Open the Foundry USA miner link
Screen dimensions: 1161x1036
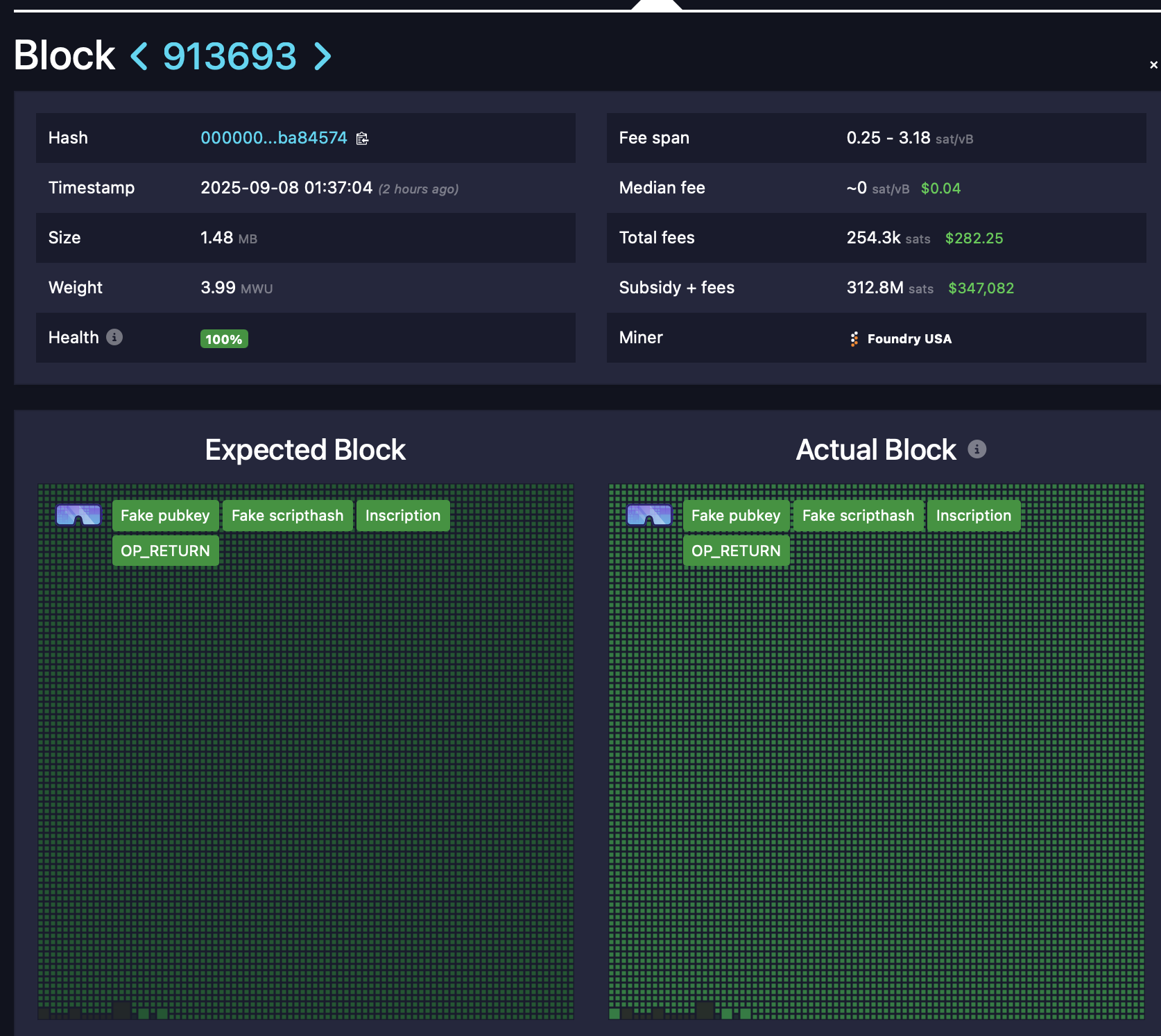(x=909, y=338)
